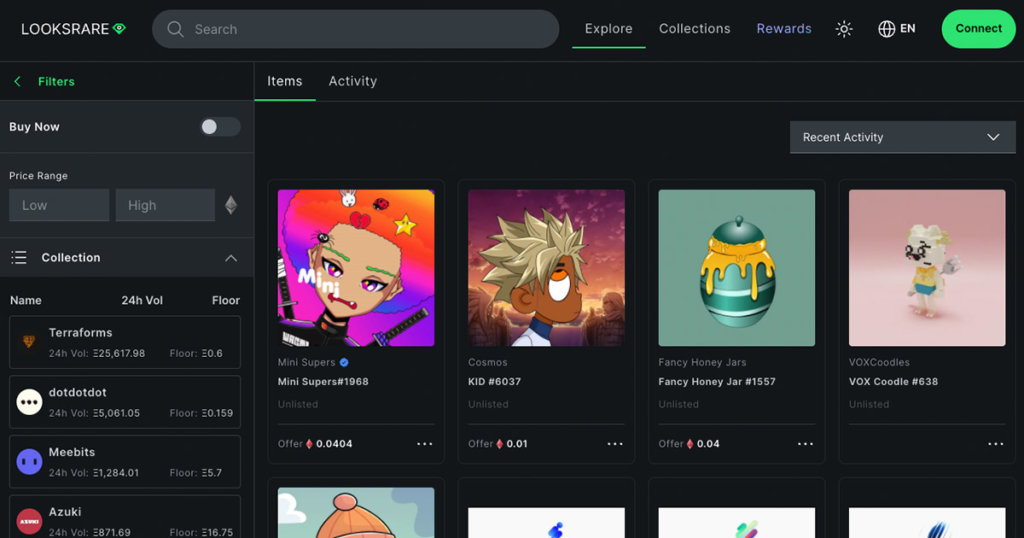This screenshot has width=1024, height=538.
Task: Open more options for KID #6037
Action: click(x=615, y=444)
